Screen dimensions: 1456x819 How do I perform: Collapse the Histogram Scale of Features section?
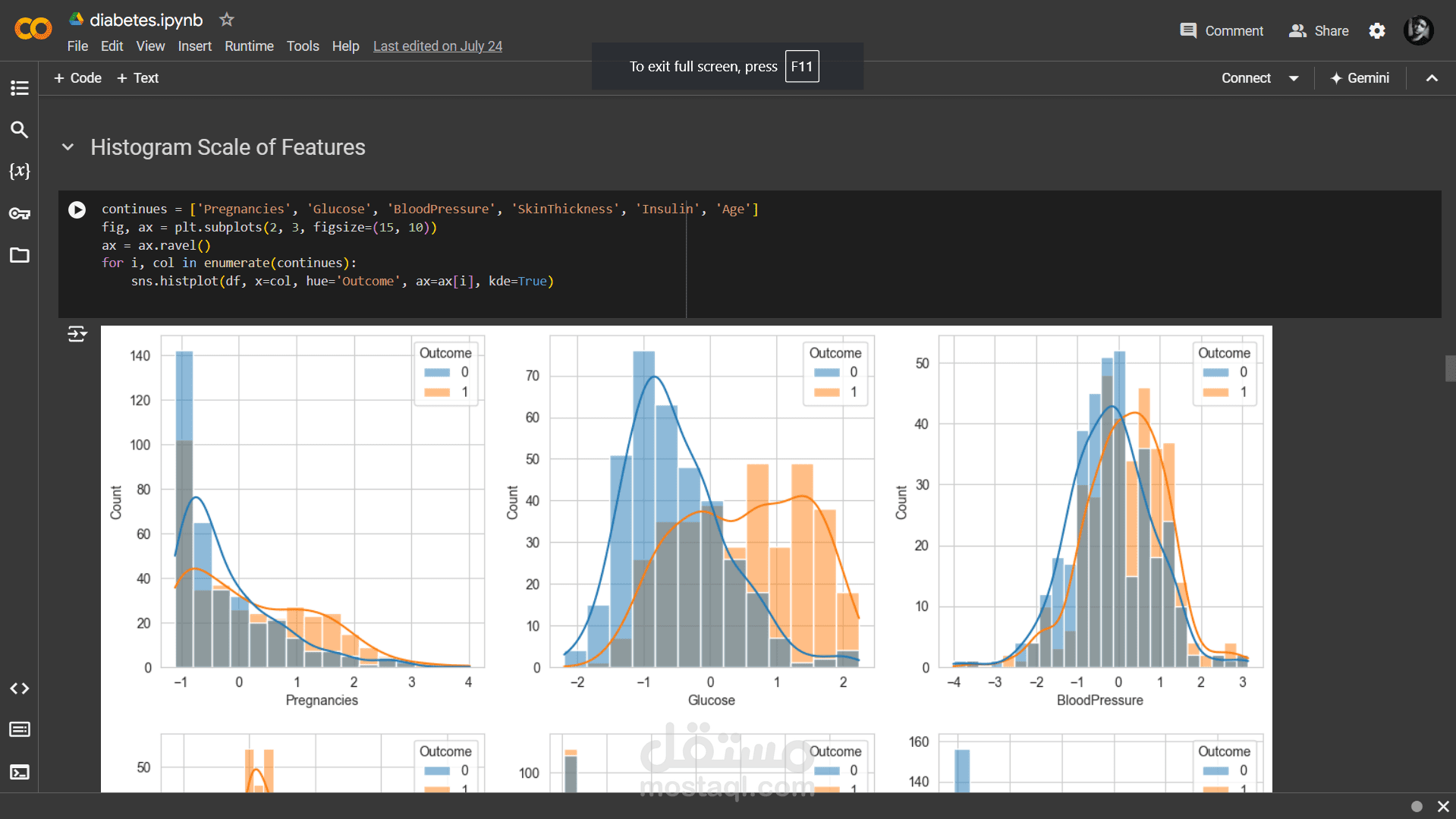click(x=68, y=147)
